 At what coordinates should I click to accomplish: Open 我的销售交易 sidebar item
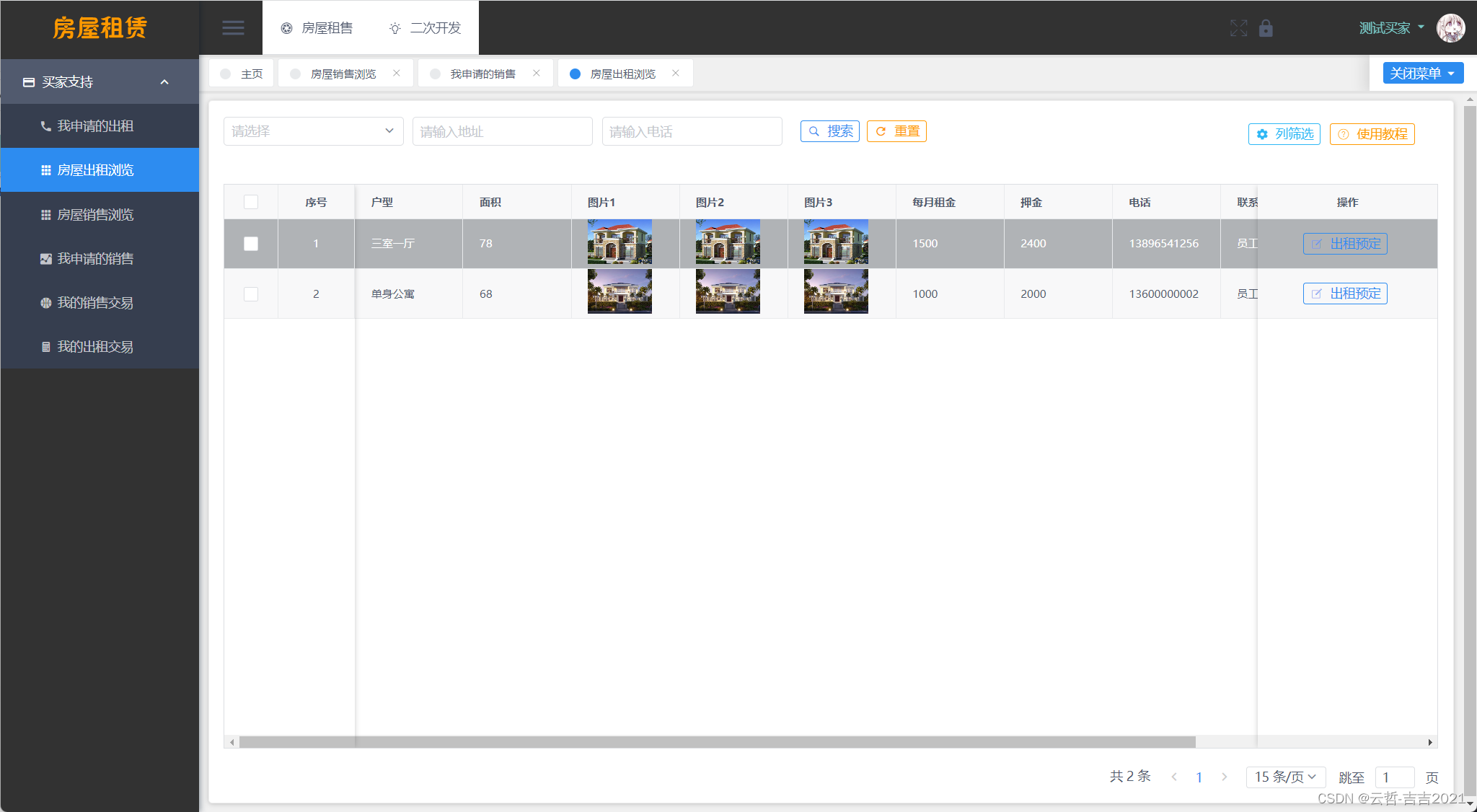click(95, 303)
